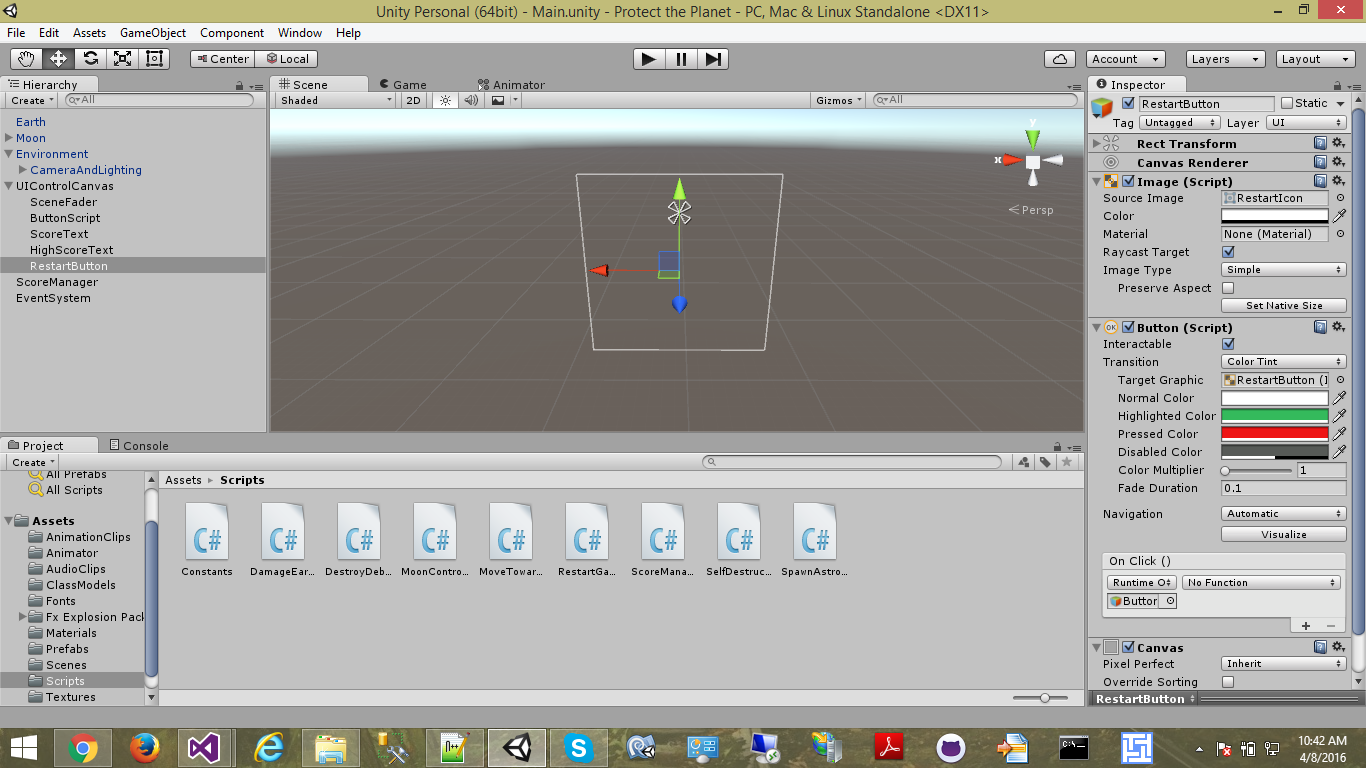Pick Normal Color with eyedropper
Image resolution: width=1366 pixels, height=768 pixels.
point(1340,398)
